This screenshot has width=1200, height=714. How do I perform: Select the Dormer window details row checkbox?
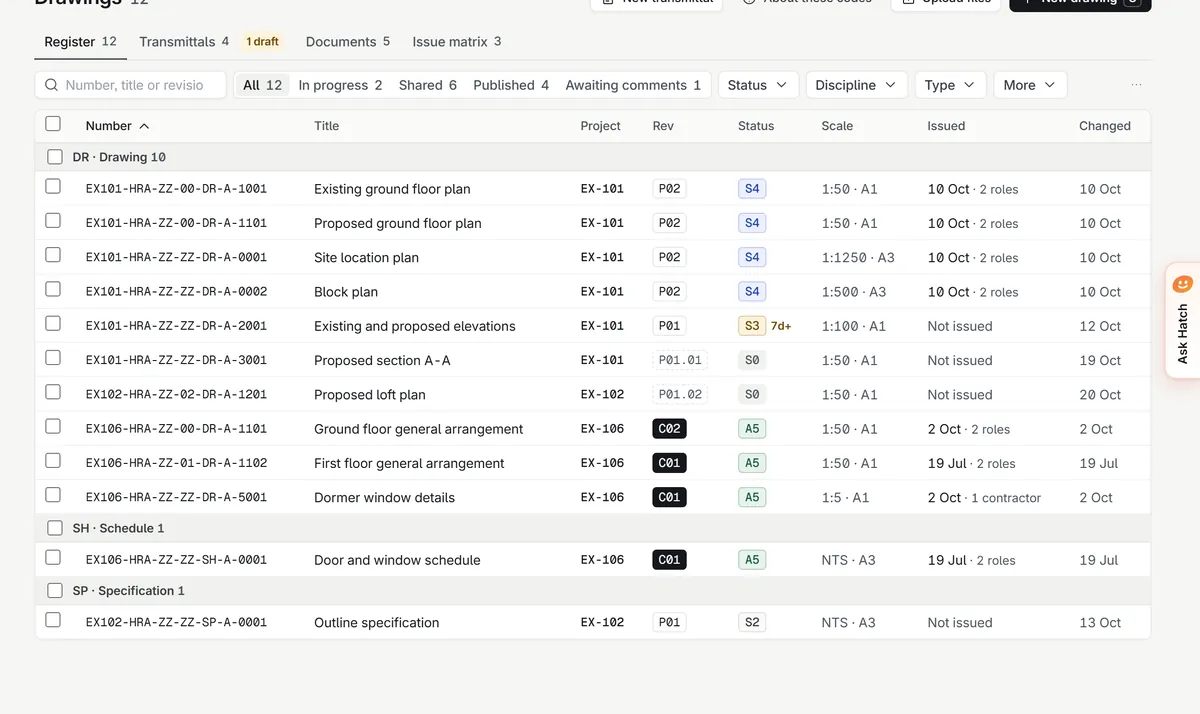(x=53, y=495)
